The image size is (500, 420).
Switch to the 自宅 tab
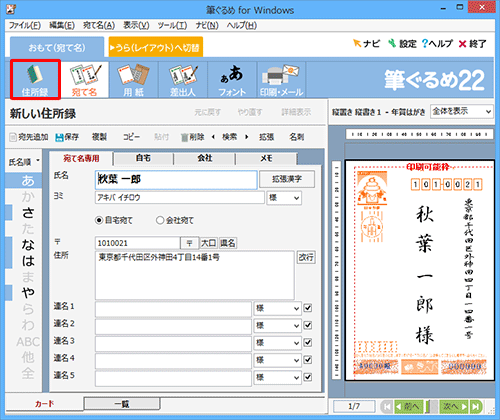pos(143,158)
